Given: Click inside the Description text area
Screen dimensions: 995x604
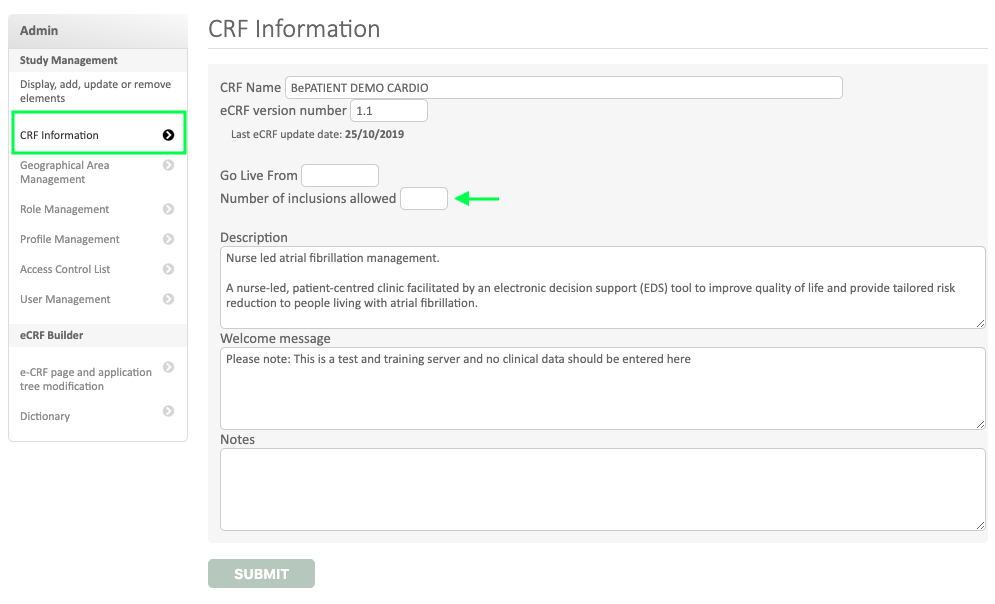Looking at the screenshot, I should coord(603,287).
